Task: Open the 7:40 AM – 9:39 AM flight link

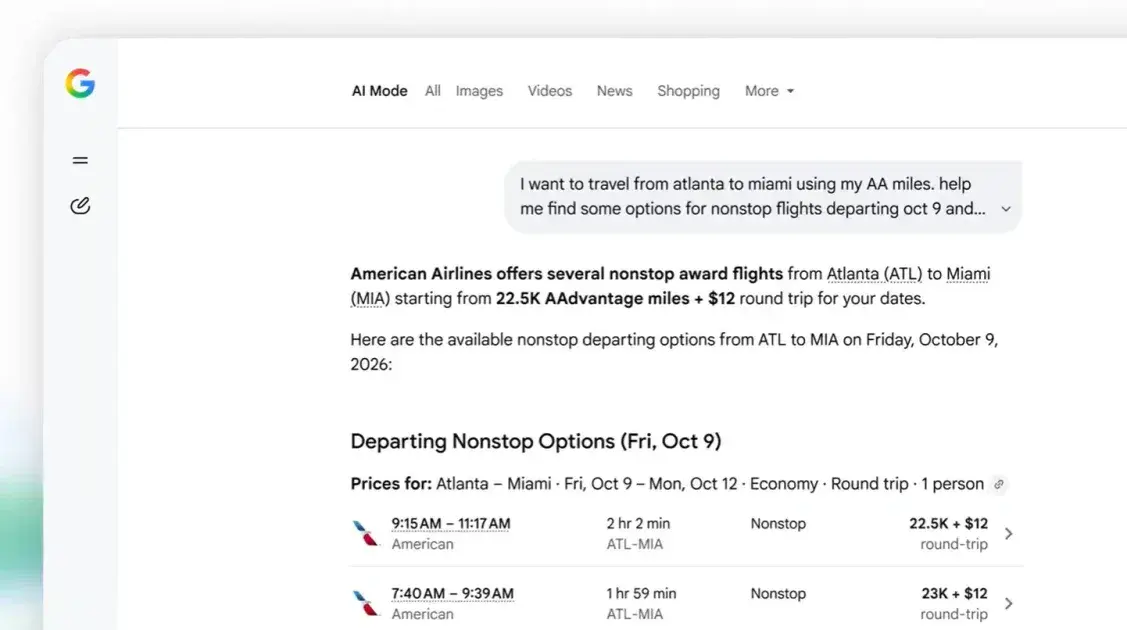Action: pos(452,593)
